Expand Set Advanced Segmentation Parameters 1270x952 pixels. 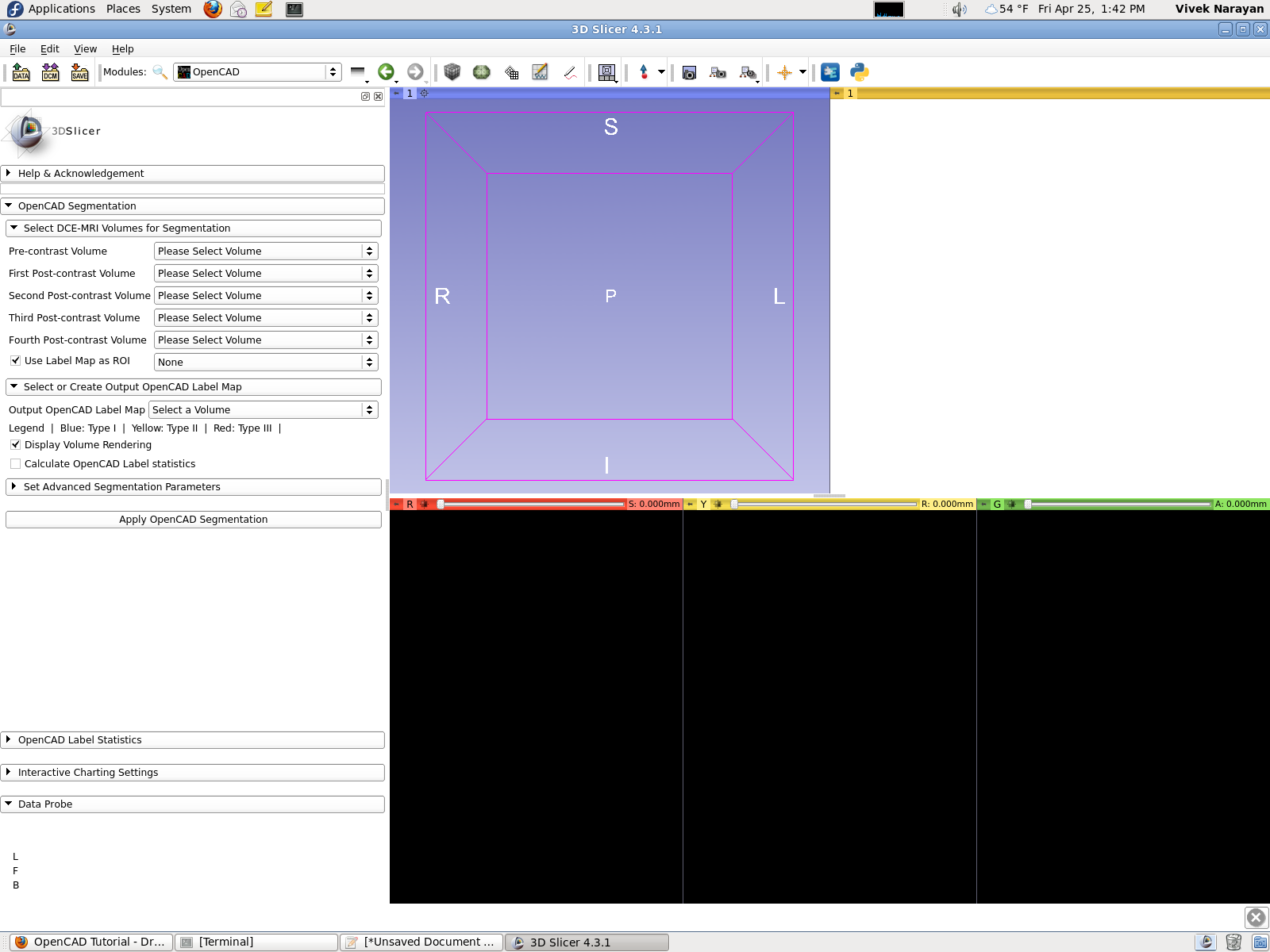[x=194, y=487]
